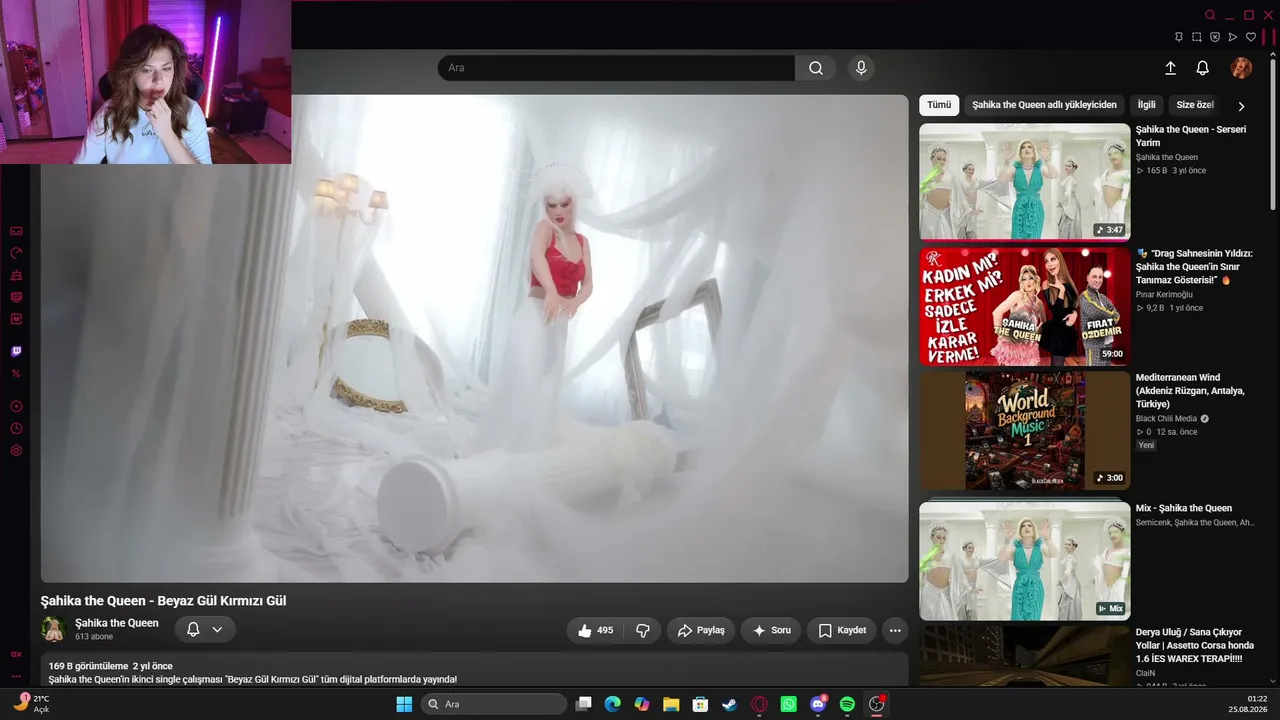The image size is (1280, 720).
Task: Take a snapshot with Opera capture icon
Action: click(1197, 37)
